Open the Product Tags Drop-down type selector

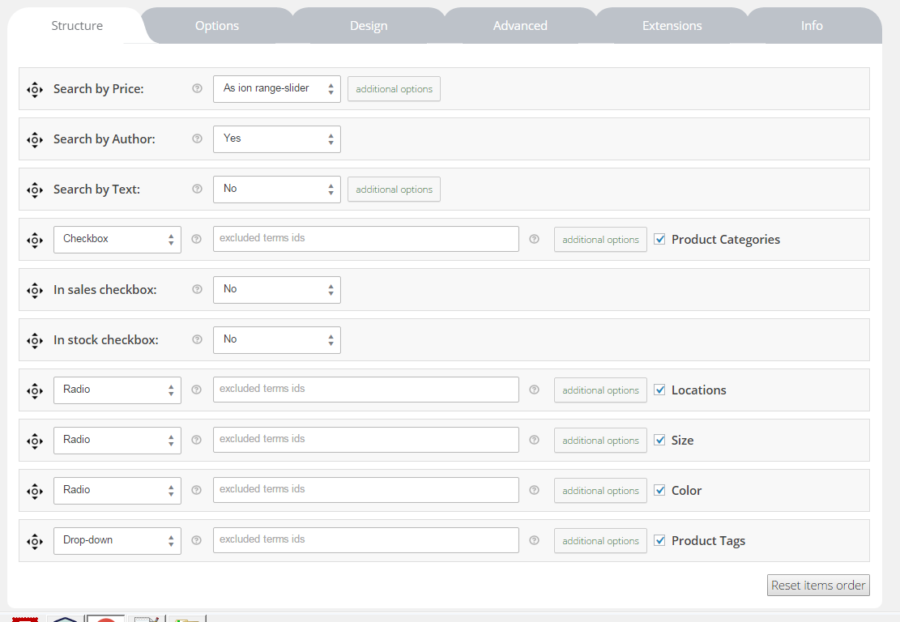(117, 540)
